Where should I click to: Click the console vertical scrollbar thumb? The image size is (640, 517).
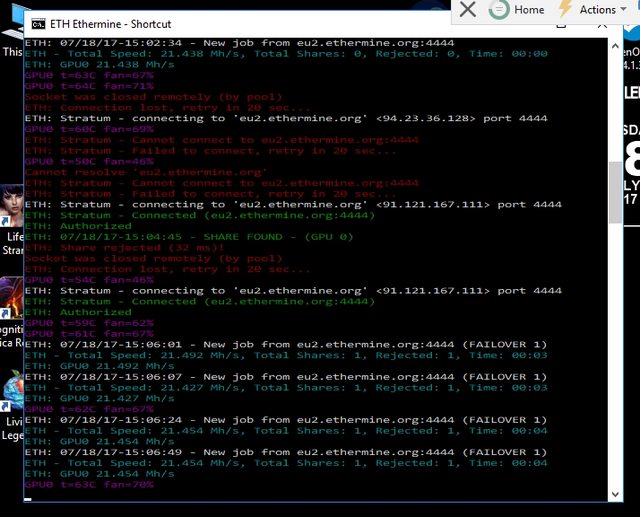pyautogui.click(x=615, y=192)
